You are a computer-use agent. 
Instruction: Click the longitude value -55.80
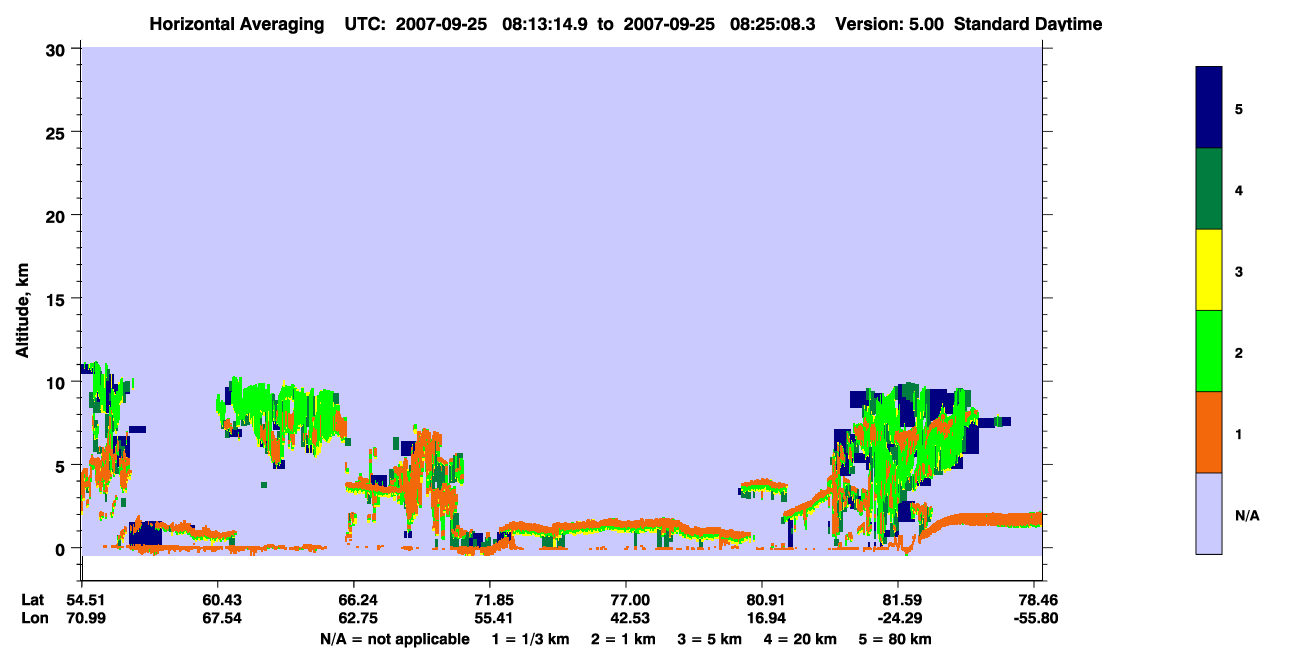click(1037, 618)
